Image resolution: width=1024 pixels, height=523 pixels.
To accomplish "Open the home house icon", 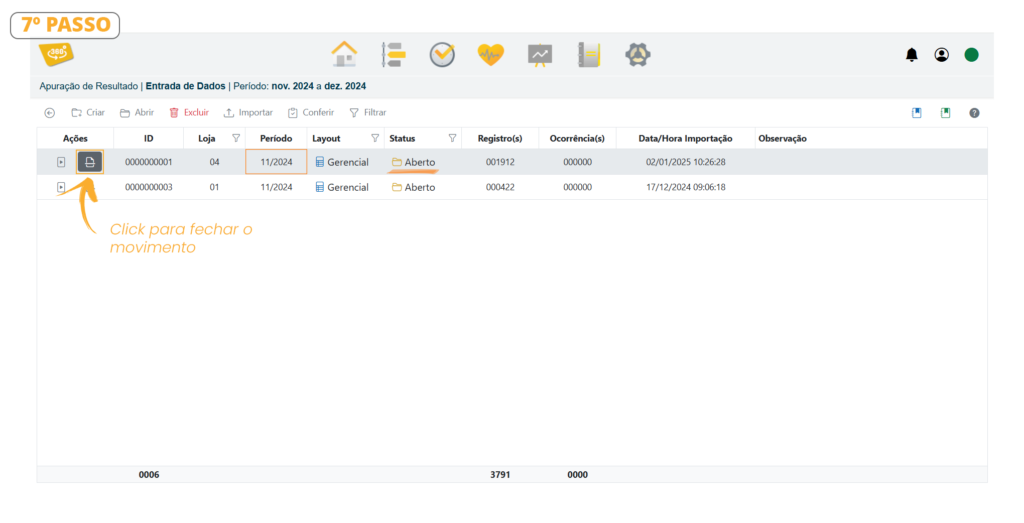I will tap(344, 54).
